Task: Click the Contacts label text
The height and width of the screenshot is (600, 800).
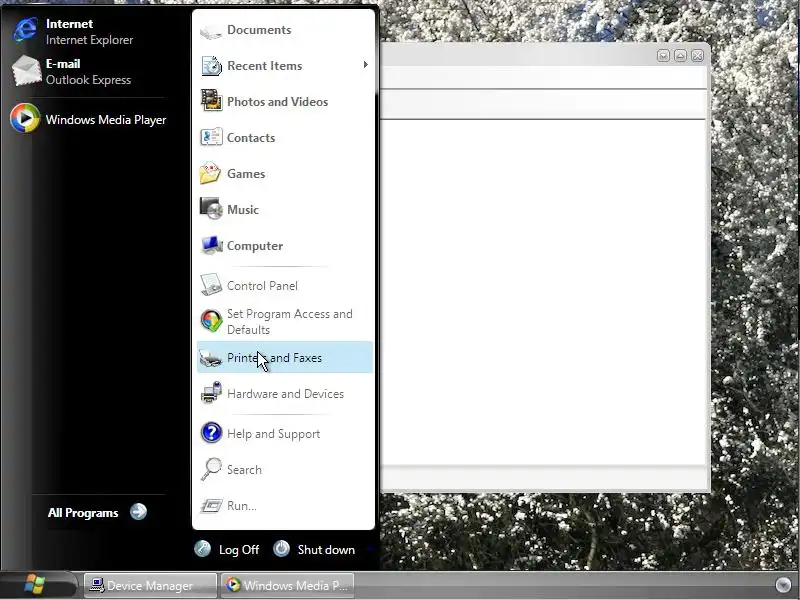Action: 251,138
